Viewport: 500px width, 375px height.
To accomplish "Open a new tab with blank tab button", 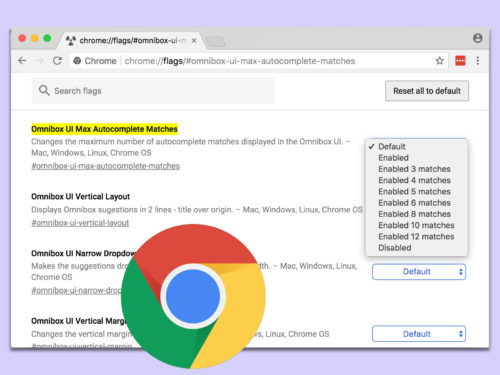I will [x=215, y=41].
